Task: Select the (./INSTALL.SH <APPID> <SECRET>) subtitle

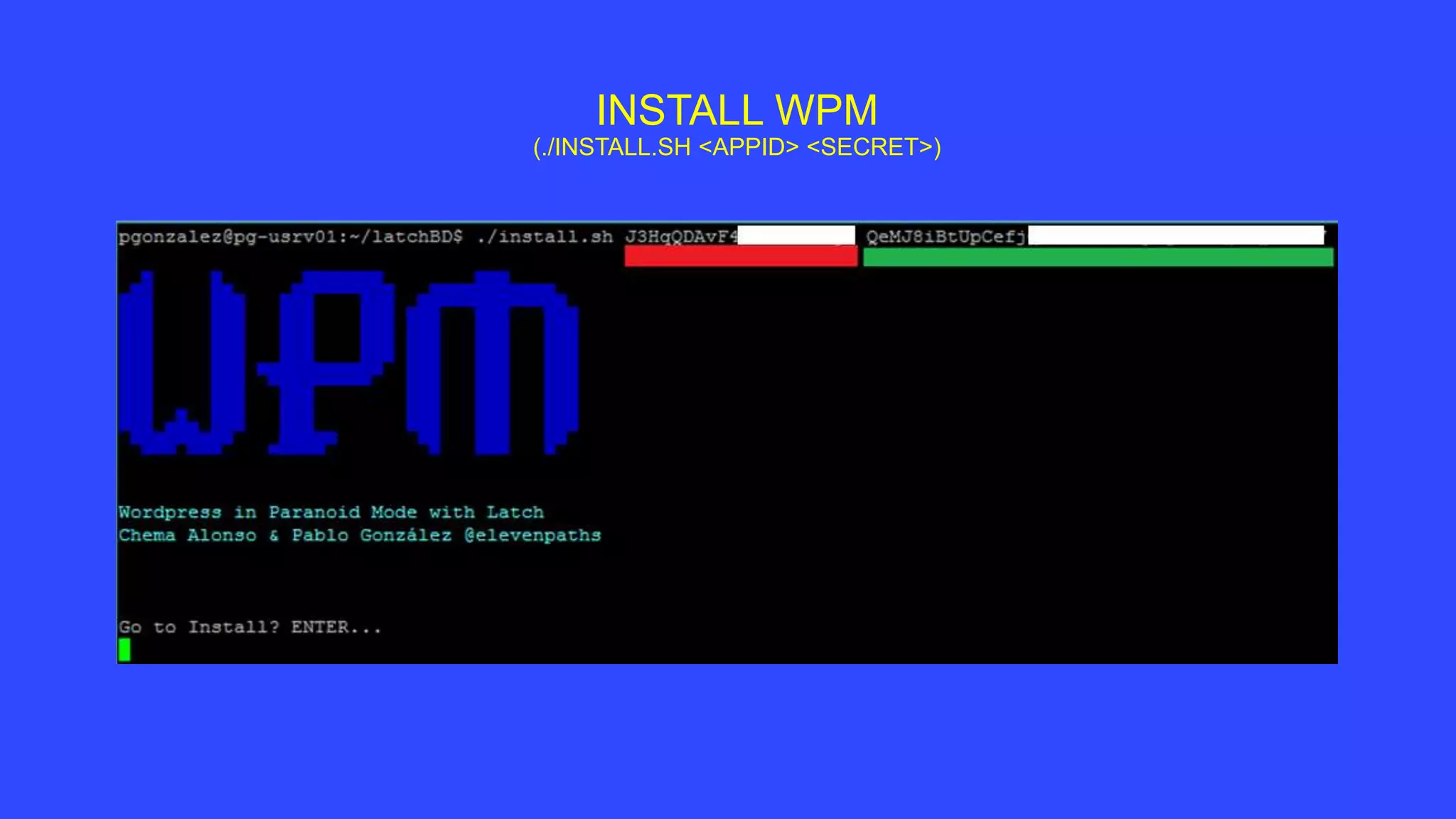Action: (x=737, y=147)
